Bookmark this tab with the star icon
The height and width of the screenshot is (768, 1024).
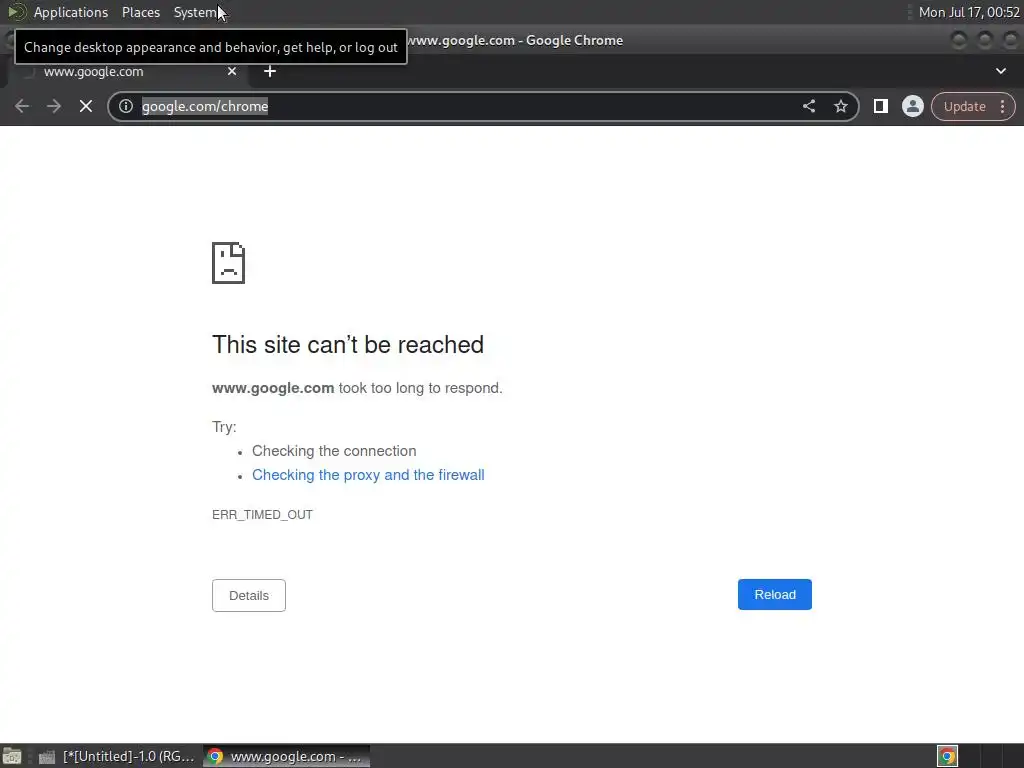840,106
